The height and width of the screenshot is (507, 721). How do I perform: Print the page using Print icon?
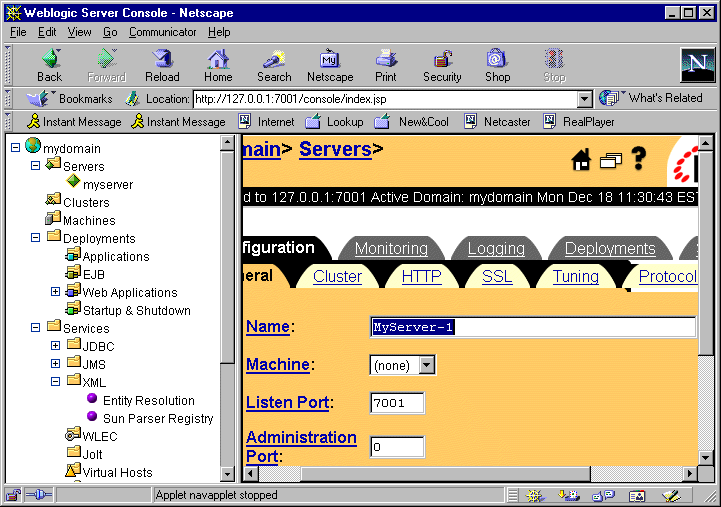[x=385, y=65]
